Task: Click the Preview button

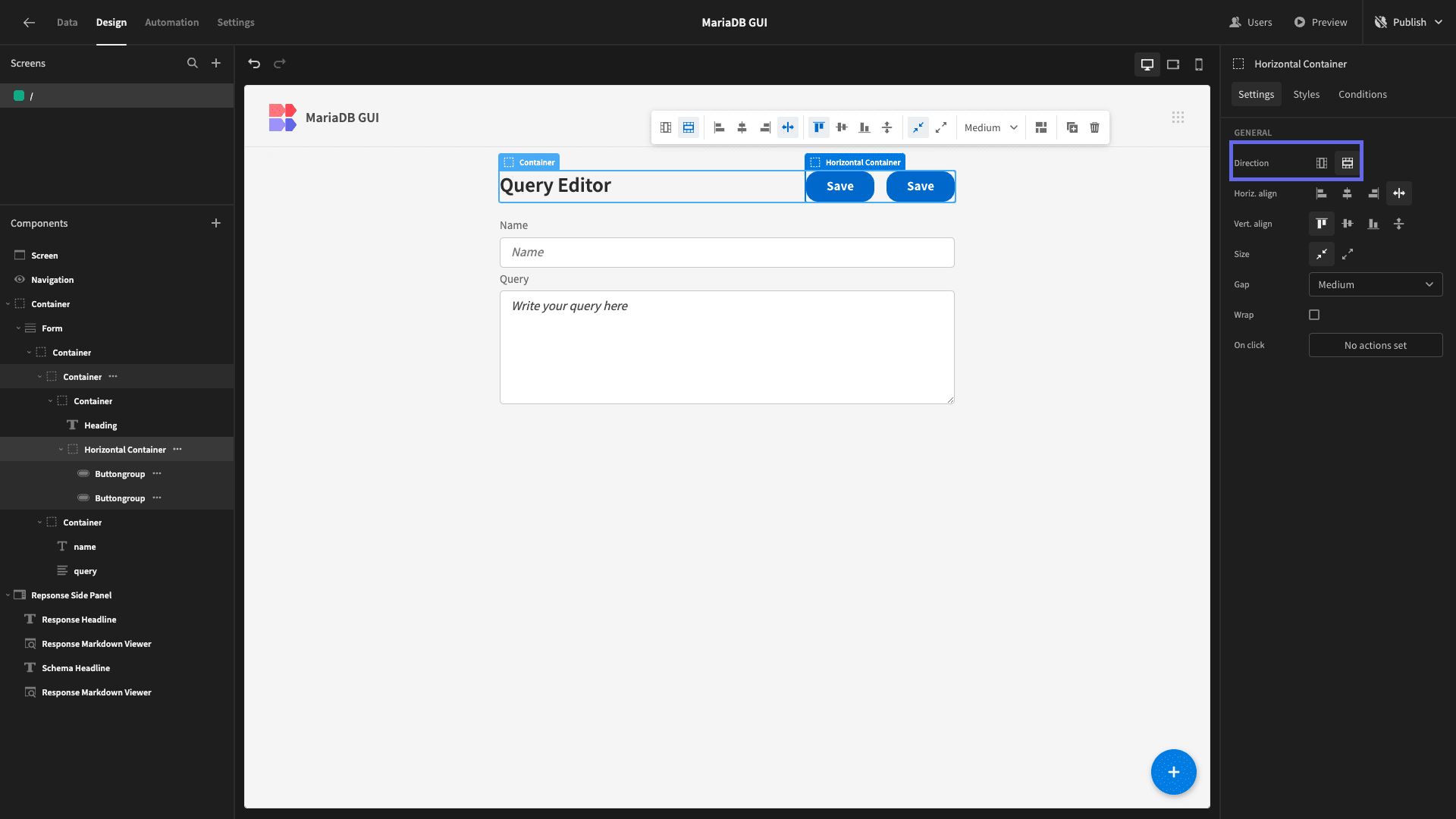Action: tap(1320, 22)
